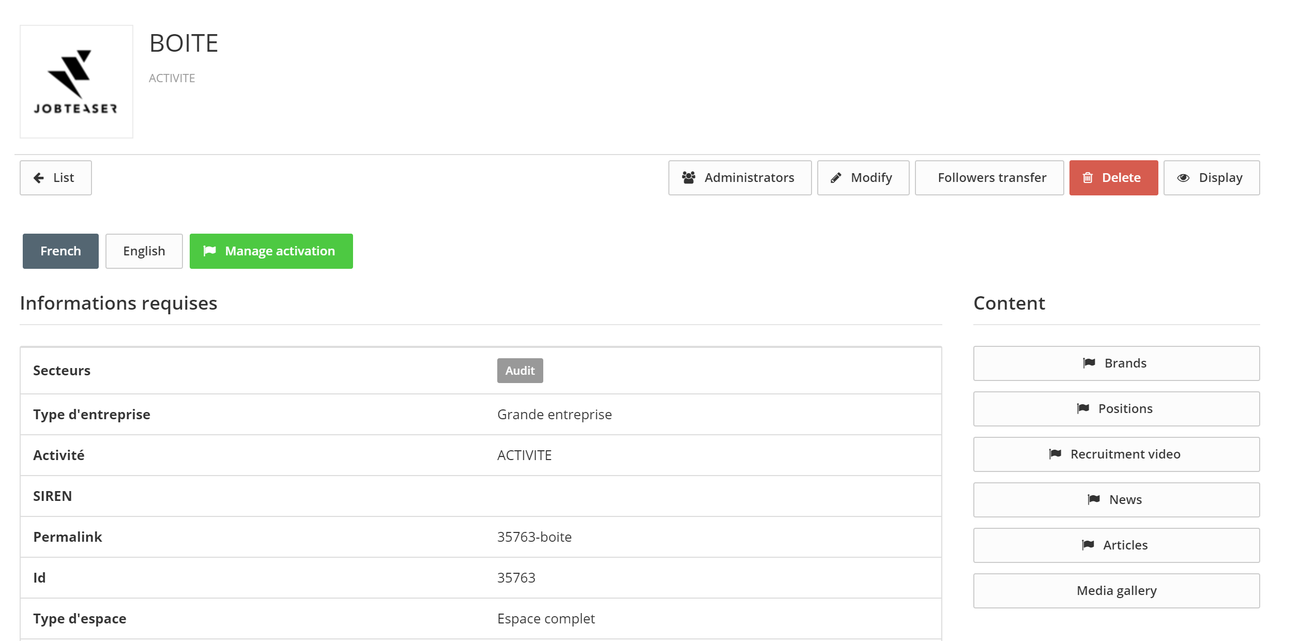Screen dimensions: 1300x641
Task: Click the Id value 35763
Action: tap(516, 578)
